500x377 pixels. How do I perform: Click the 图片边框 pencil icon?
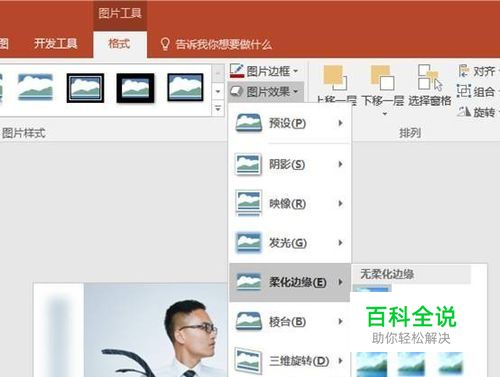coord(236,71)
